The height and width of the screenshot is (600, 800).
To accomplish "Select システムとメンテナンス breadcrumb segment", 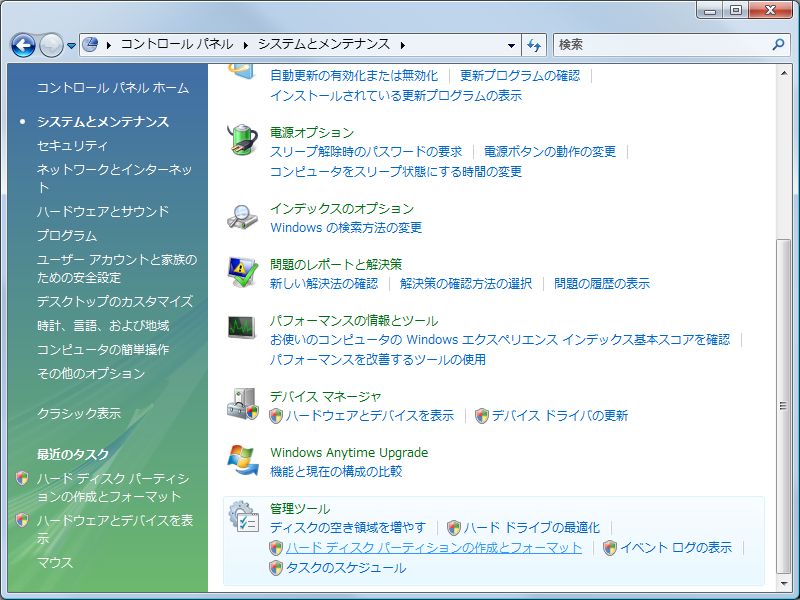I will 324,44.
